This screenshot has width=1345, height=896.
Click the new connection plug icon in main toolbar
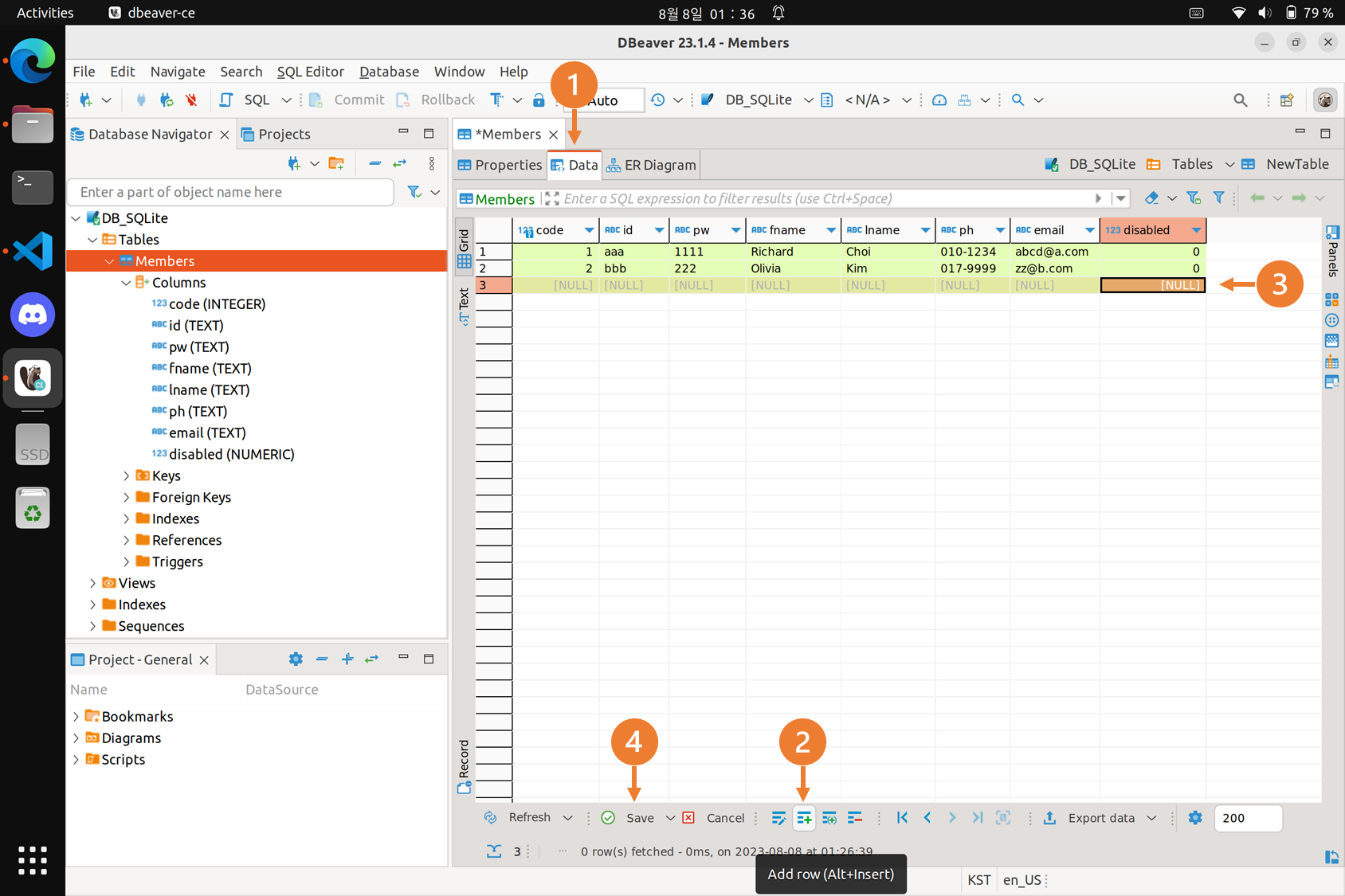click(x=86, y=100)
